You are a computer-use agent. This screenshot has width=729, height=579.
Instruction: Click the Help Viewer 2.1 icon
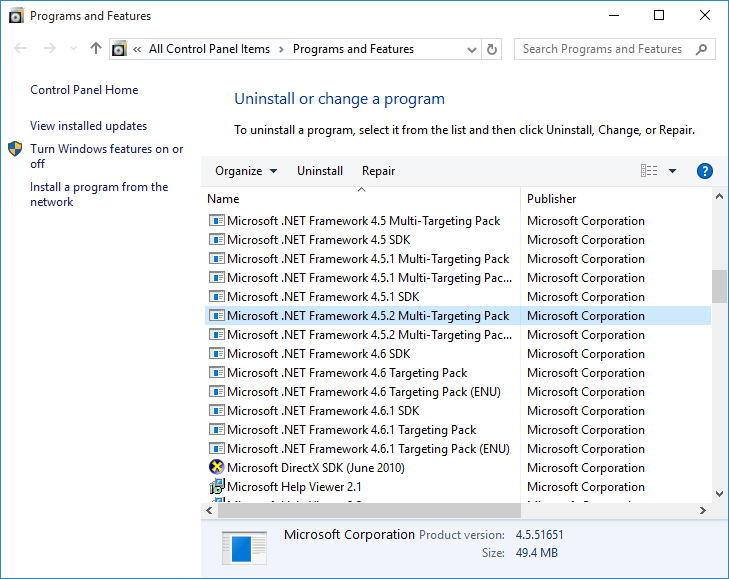[217, 486]
